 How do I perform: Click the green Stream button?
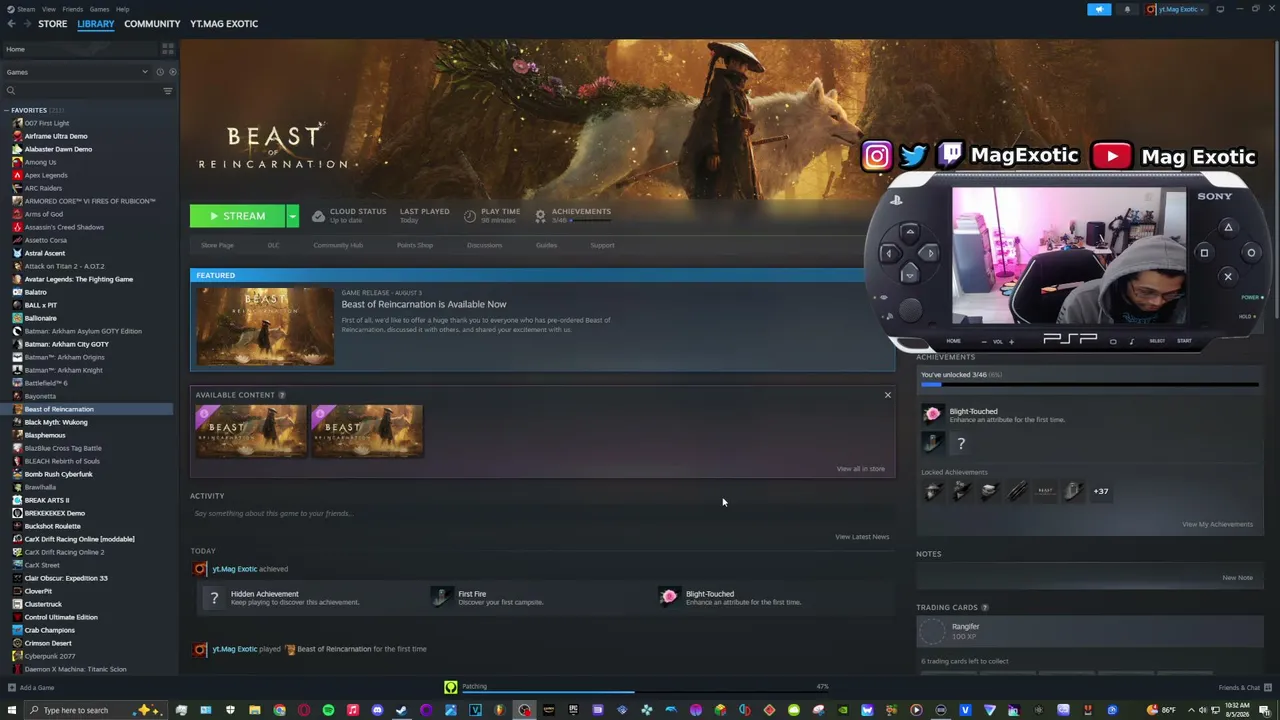[238, 216]
